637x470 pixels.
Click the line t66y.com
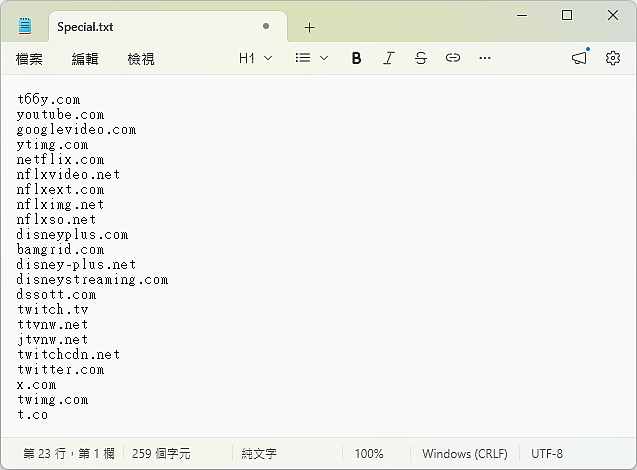(x=49, y=99)
